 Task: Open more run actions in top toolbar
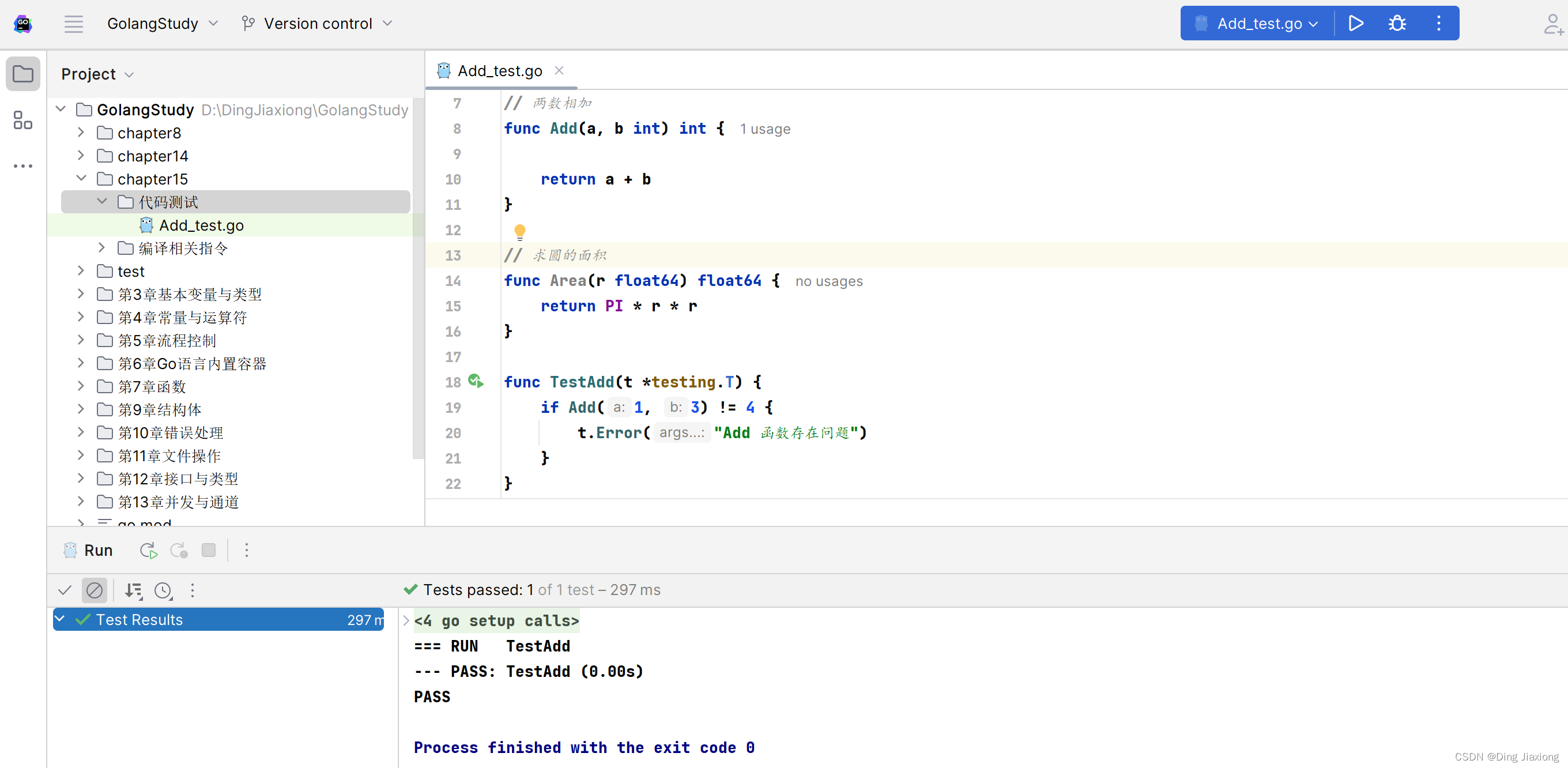(1438, 24)
